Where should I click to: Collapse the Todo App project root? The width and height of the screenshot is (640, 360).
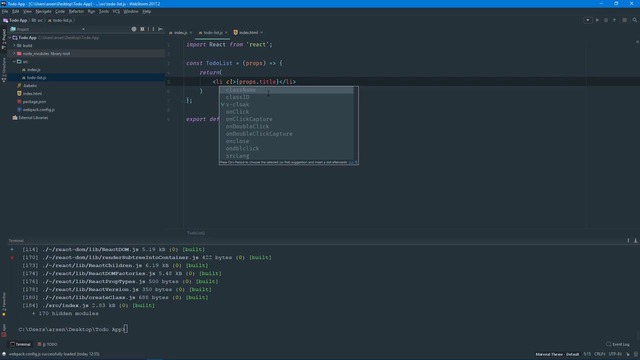point(10,38)
